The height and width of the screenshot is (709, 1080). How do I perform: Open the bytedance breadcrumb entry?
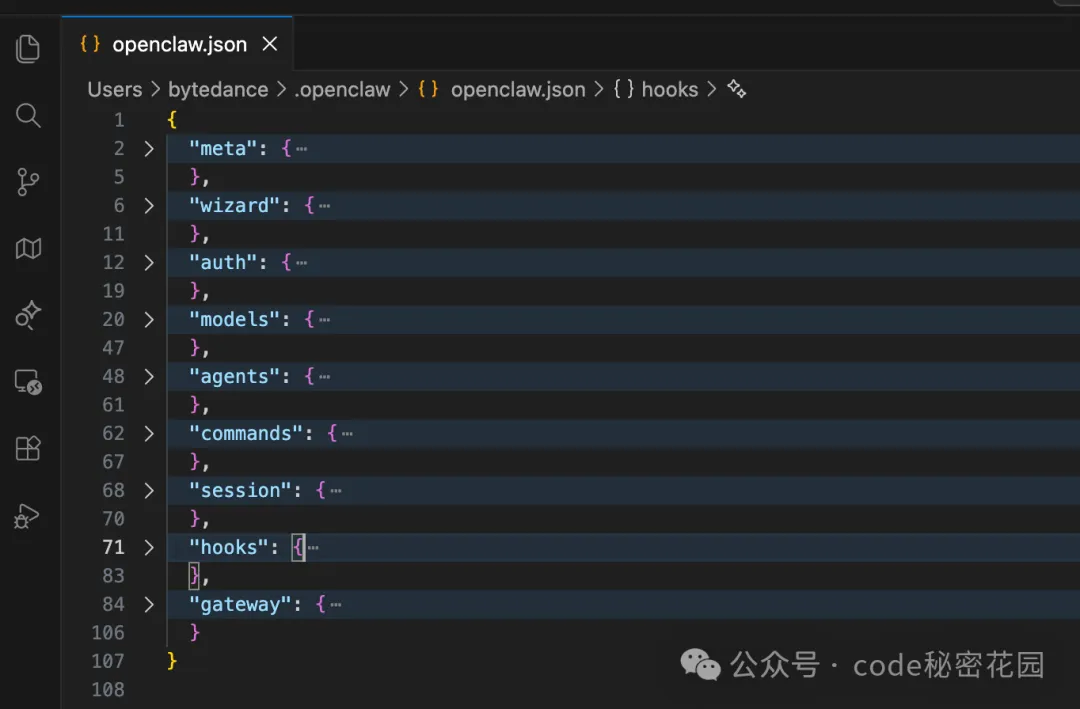(218, 89)
